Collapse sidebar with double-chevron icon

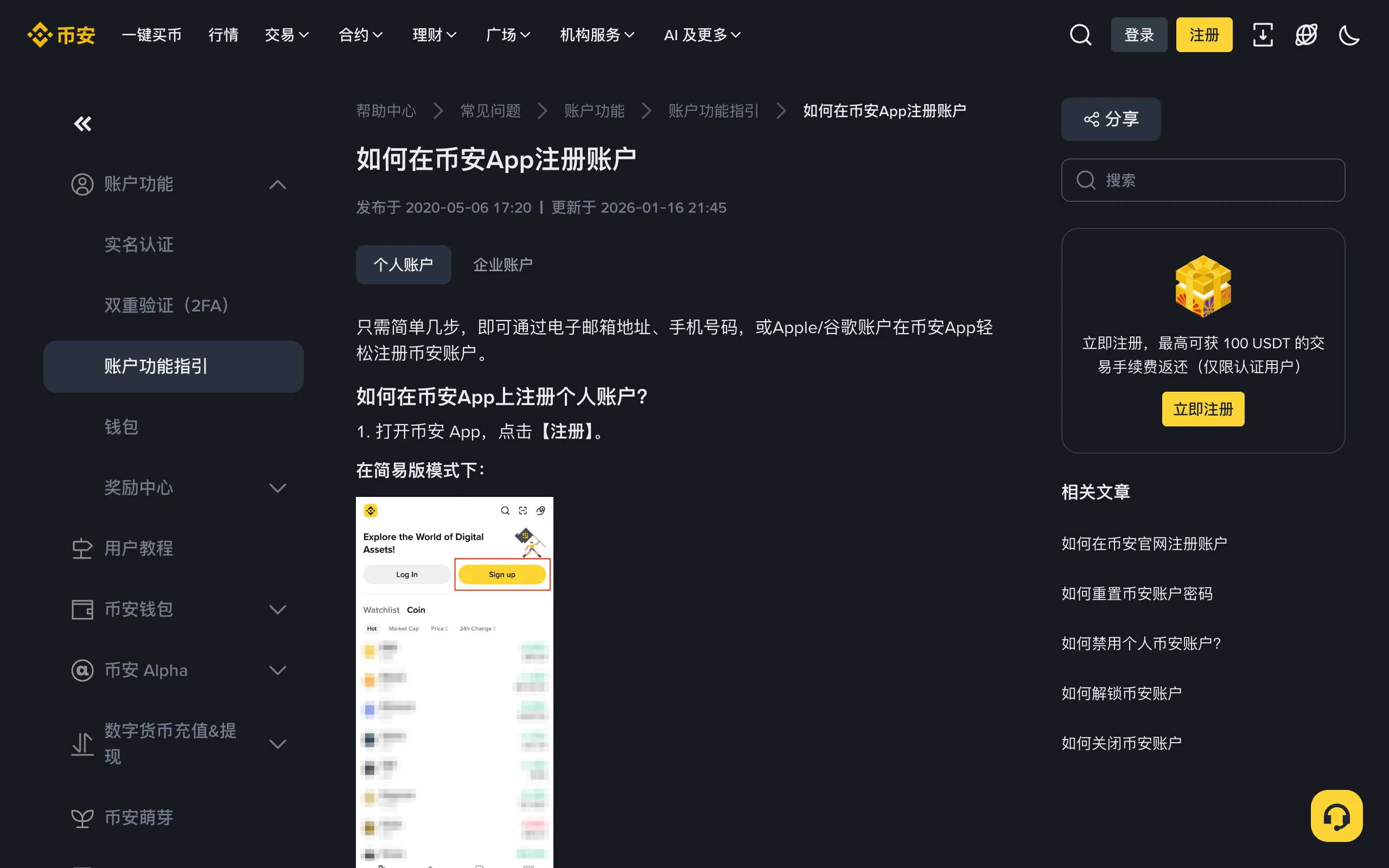point(82,124)
